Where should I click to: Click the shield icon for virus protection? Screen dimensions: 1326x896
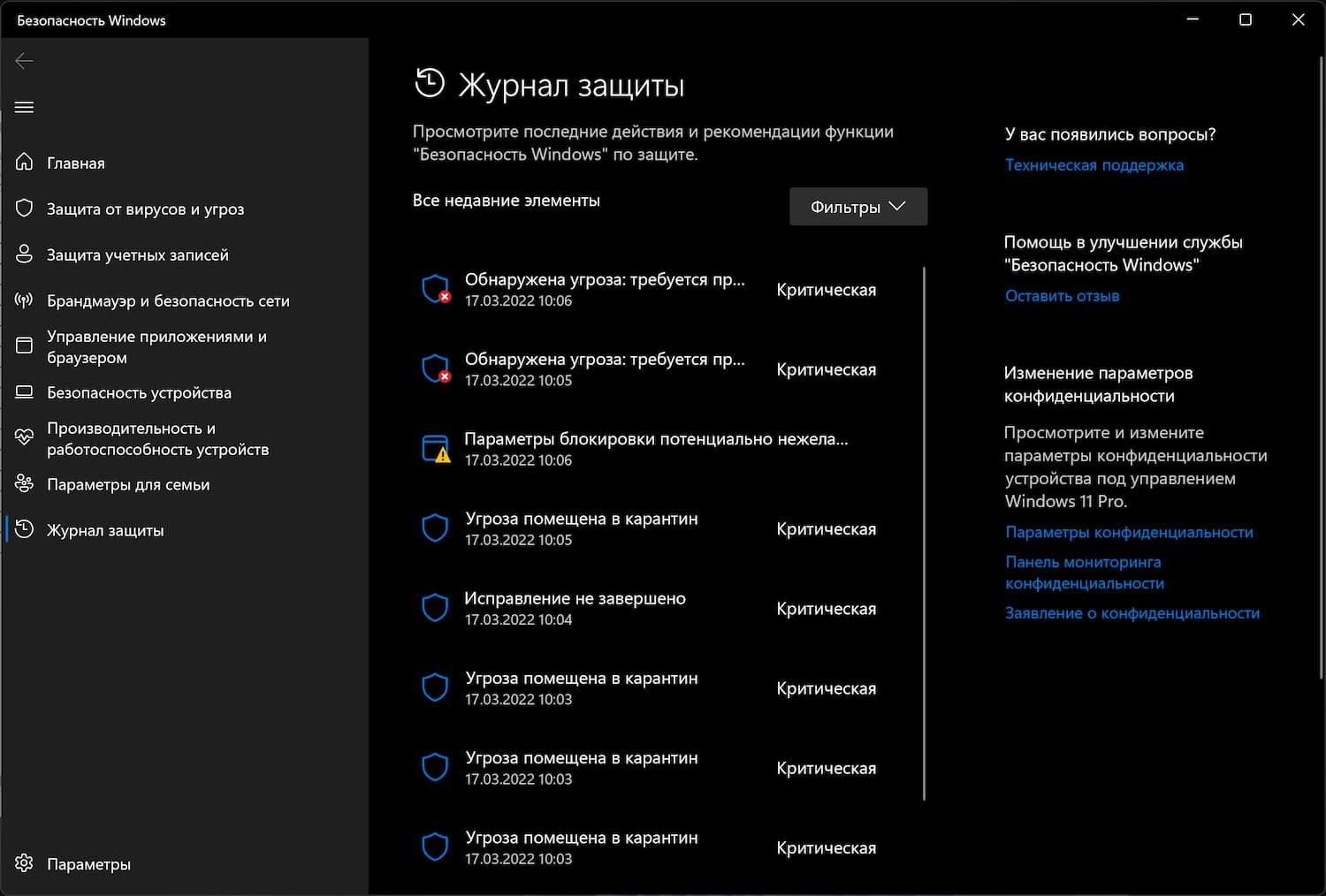coord(25,209)
